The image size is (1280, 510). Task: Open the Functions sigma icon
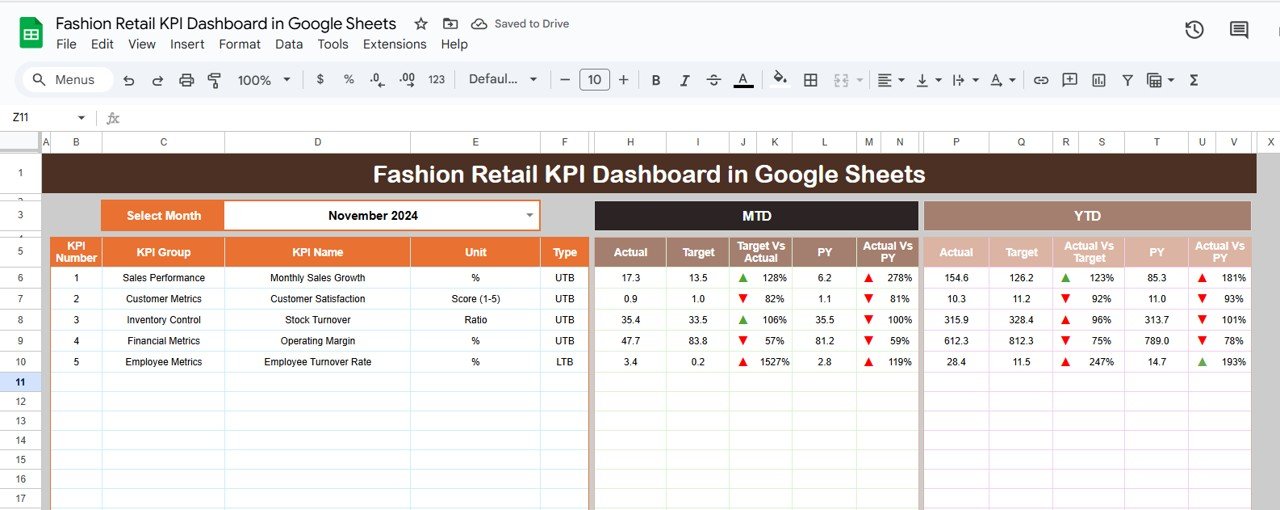[1194, 80]
